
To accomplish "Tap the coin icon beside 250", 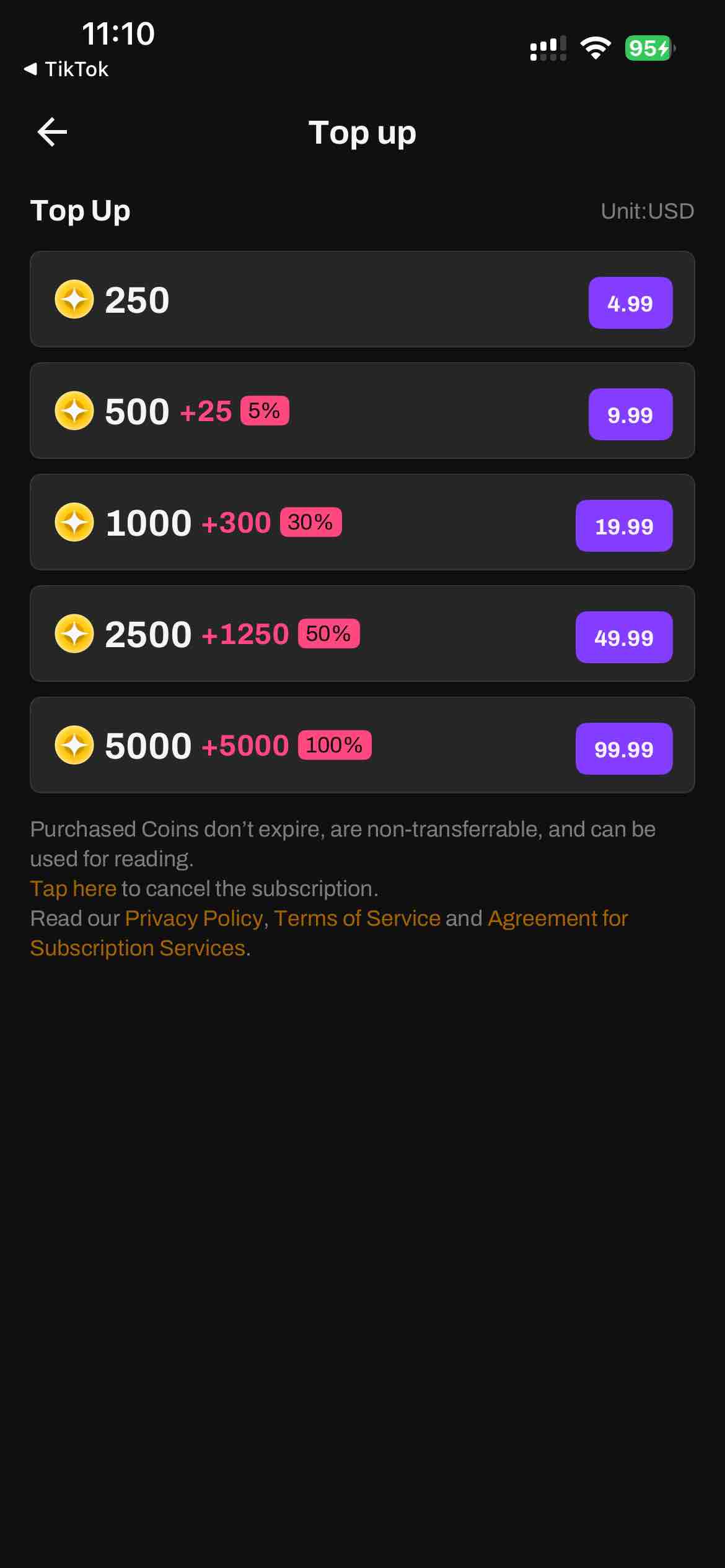I will (74, 299).
